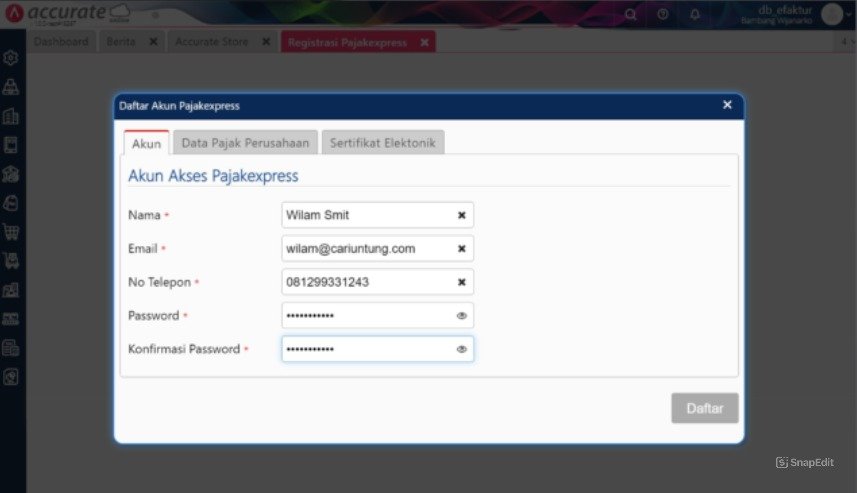Focus the Konfirmasi Password input field
The width and height of the screenshot is (857, 493).
(x=377, y=349)
